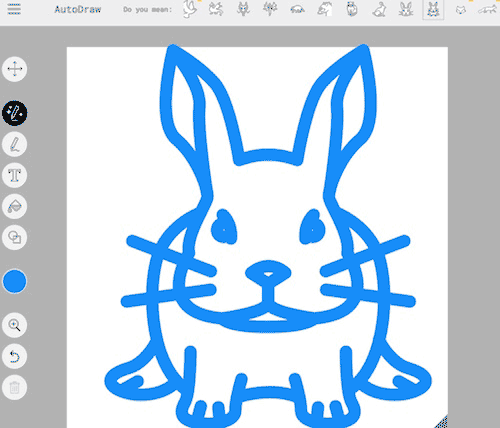Open the hamburger menu
The height and width of the screenshot is (428, 500).
[14, 9]
